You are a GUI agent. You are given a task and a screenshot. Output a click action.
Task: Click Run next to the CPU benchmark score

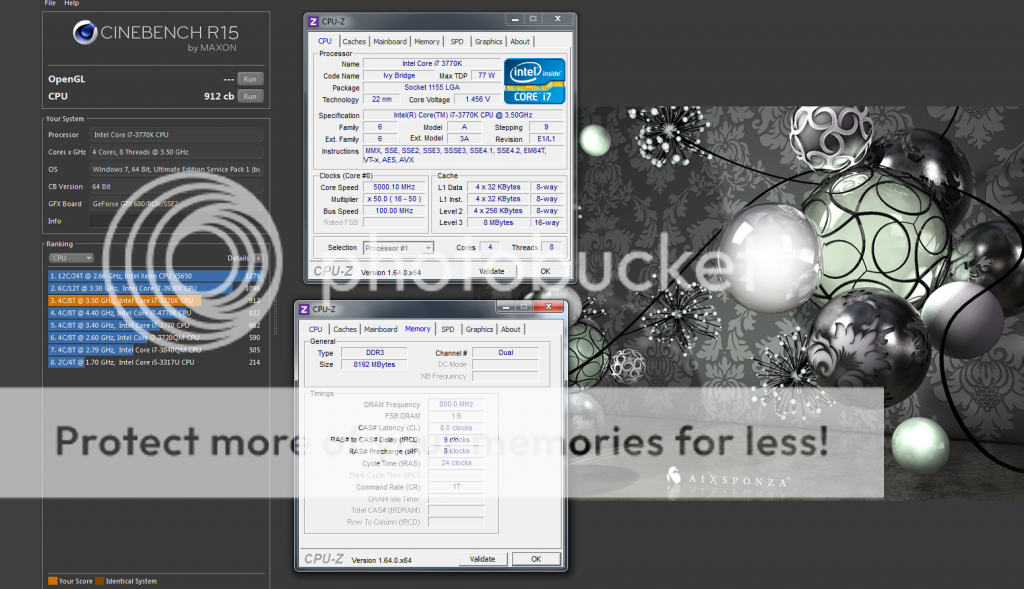click(250, 96)
